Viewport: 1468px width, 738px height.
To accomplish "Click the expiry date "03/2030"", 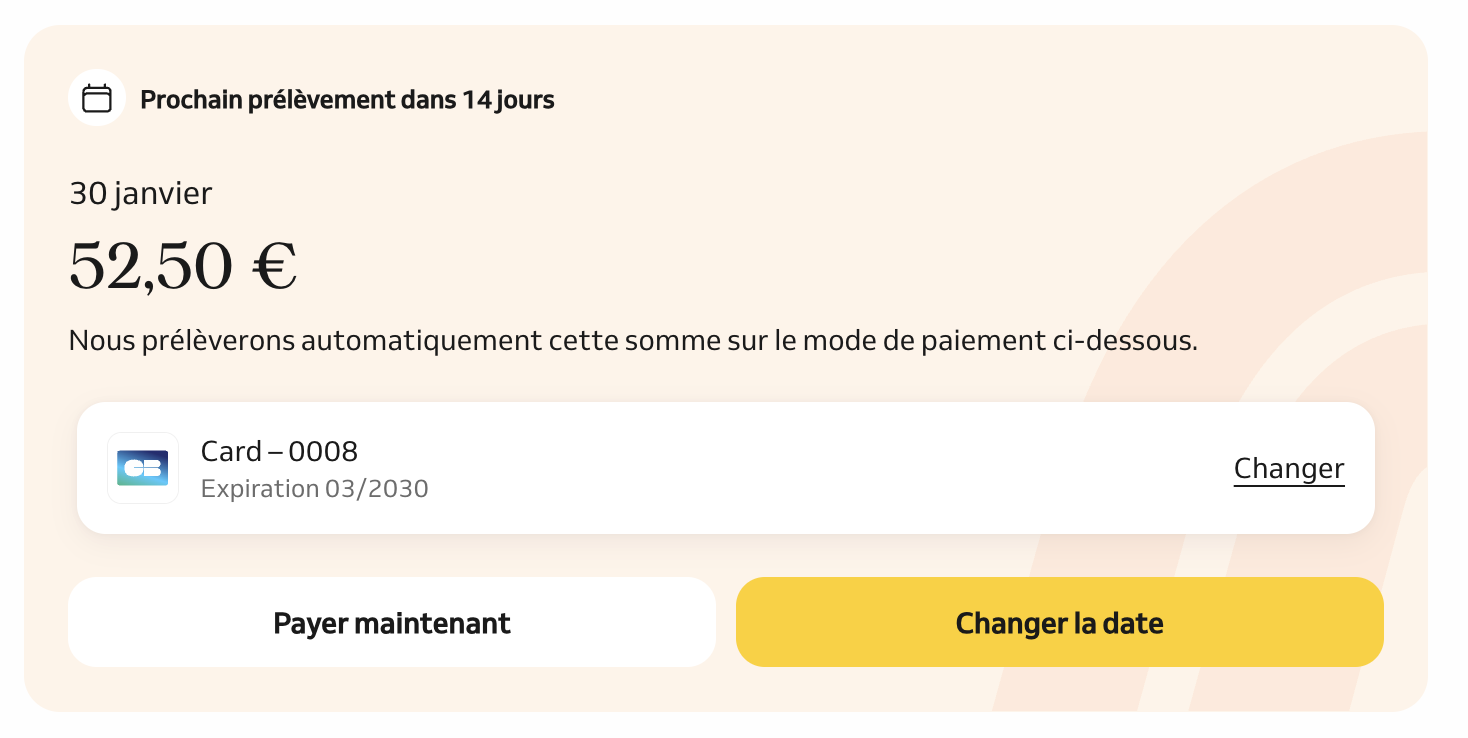I will coord(376,489).
